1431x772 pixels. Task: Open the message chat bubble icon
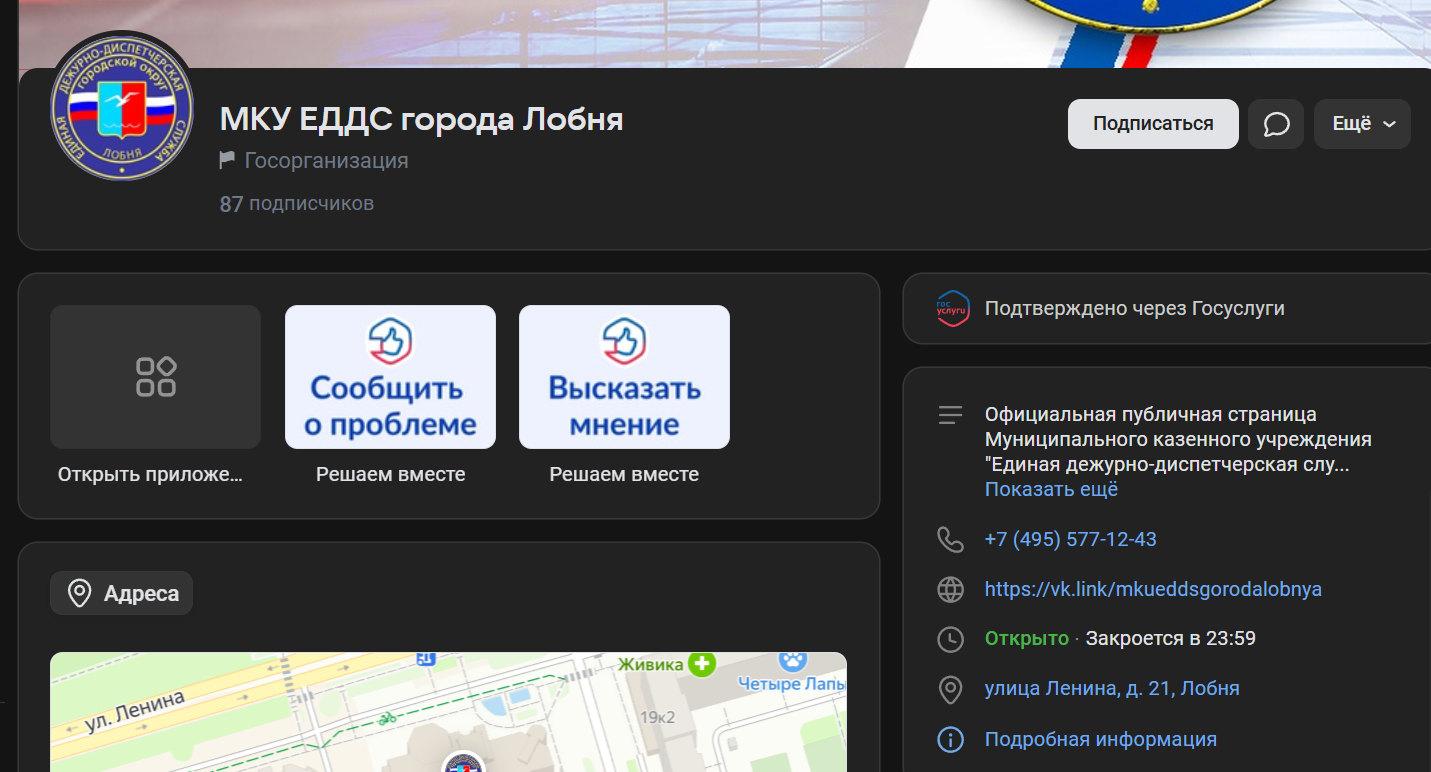click(x=1276, y=124)
